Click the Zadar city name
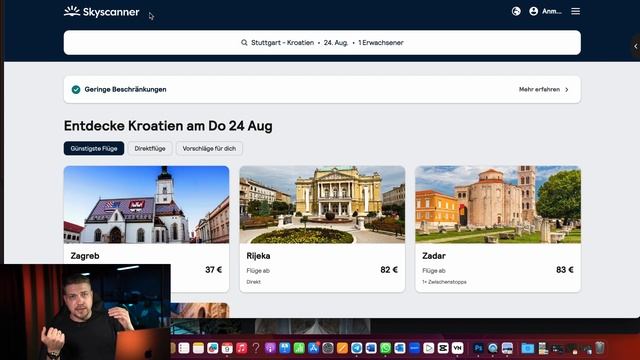Image resolution: width=640 pixels, height=360 pixels. (434, 256)
